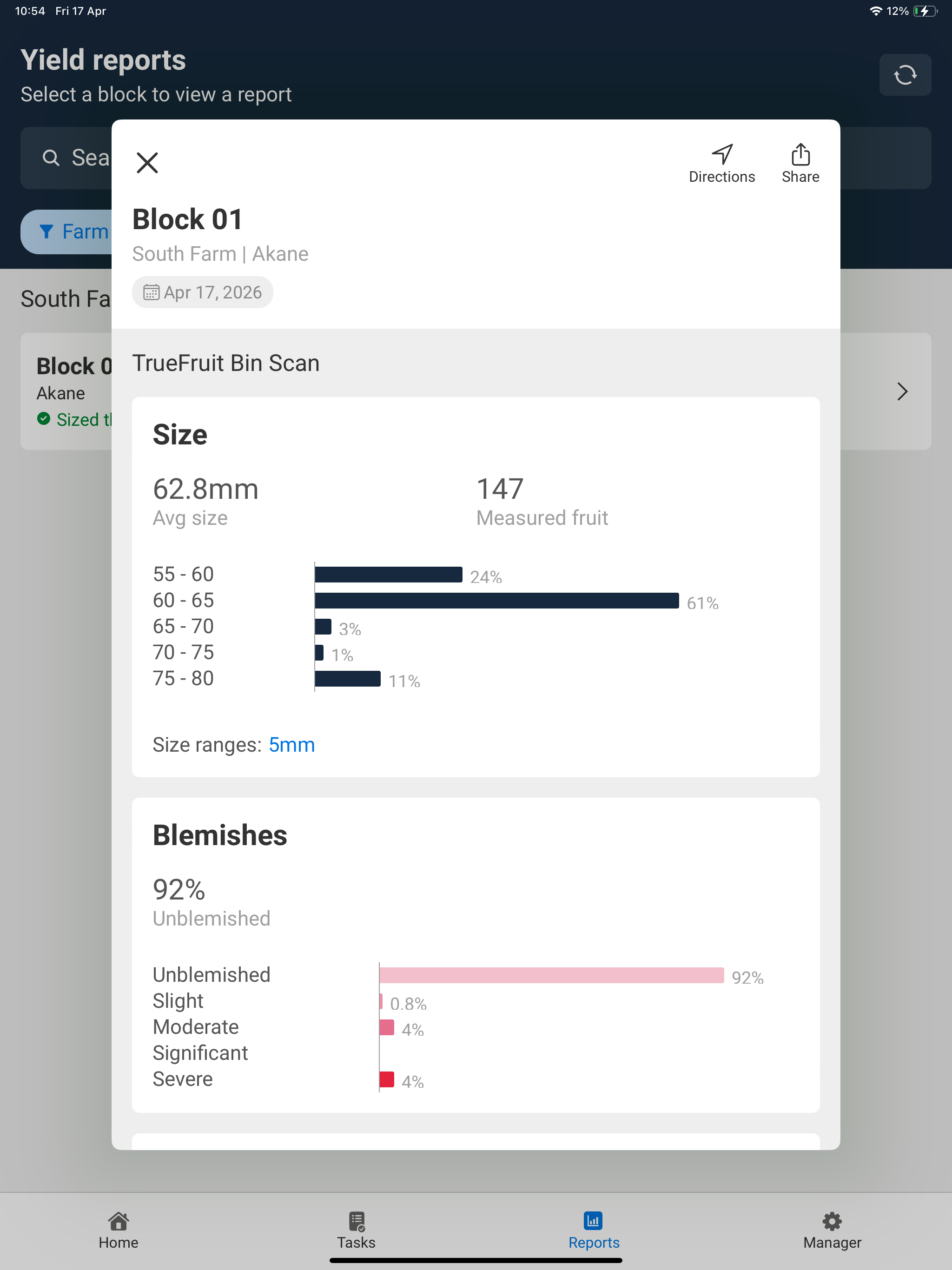Select the Apr 17, 2026 date chip
Viewport: 952px width, 1270px height.
click(x=203, y=292)
